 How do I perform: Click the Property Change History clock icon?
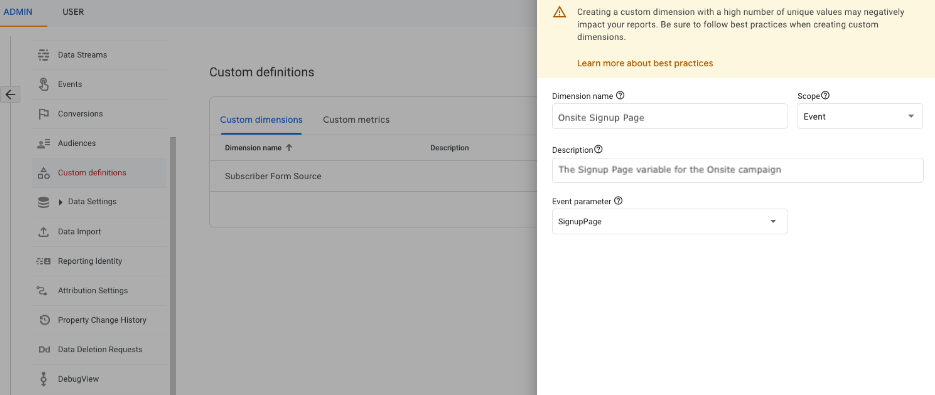[44, 320]
